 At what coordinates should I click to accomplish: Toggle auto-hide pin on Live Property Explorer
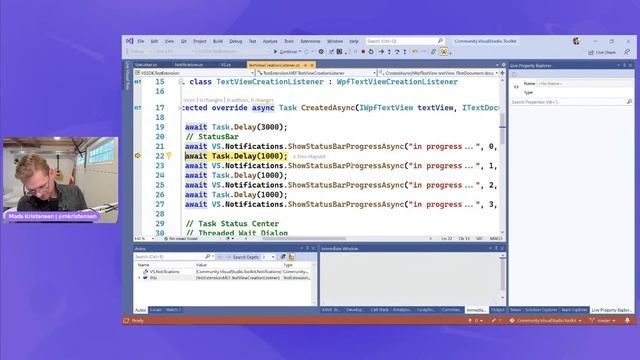coord(624,65)
